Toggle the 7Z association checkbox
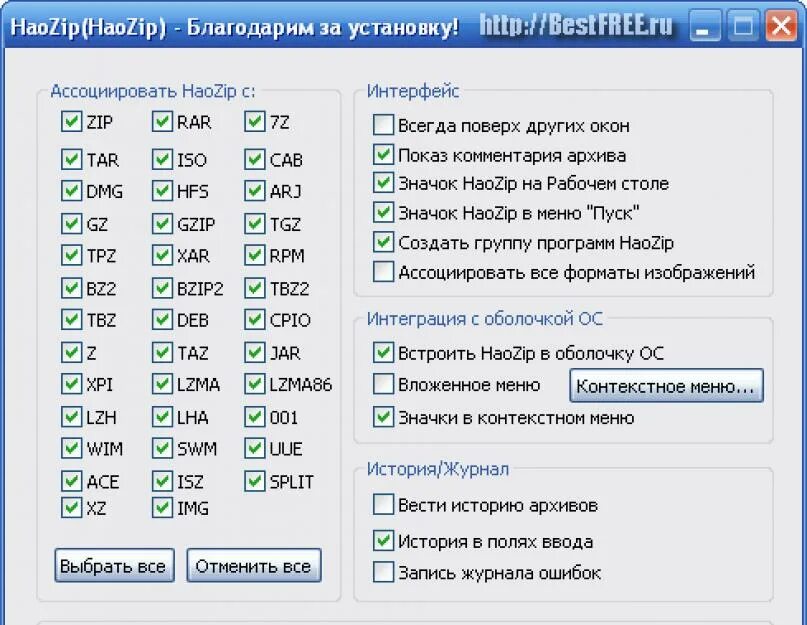This screenshot has height=625, width=807. coord(255,122)
